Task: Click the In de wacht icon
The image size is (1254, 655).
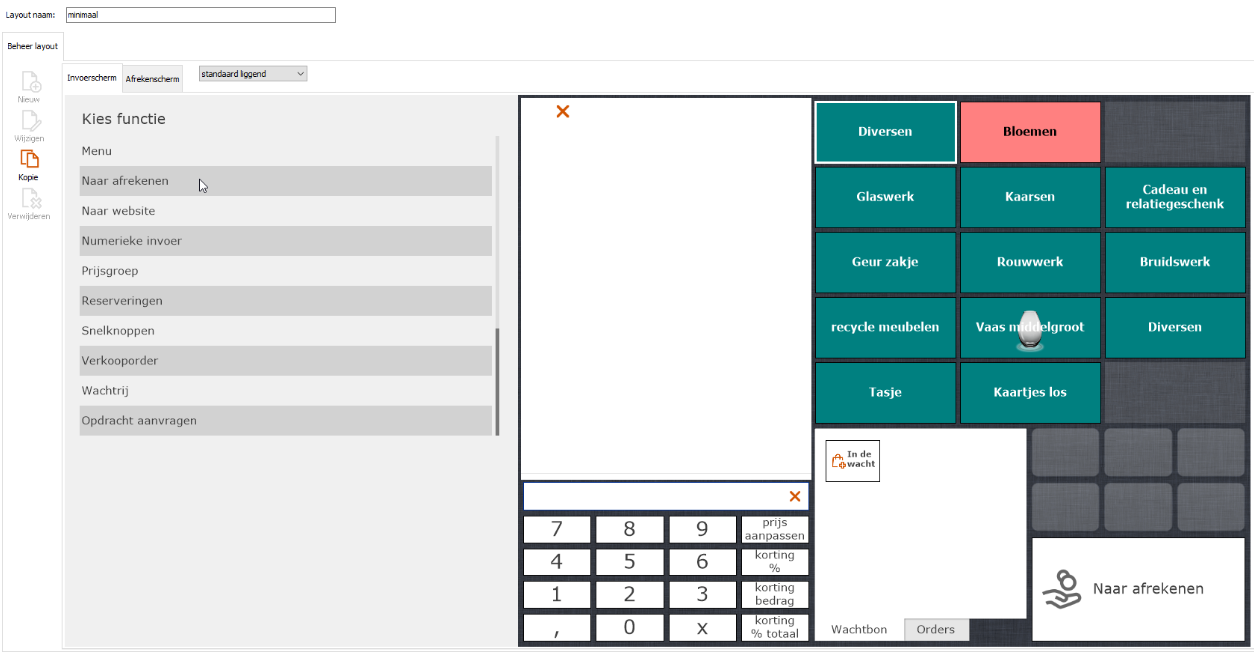Action: (852, 460)
